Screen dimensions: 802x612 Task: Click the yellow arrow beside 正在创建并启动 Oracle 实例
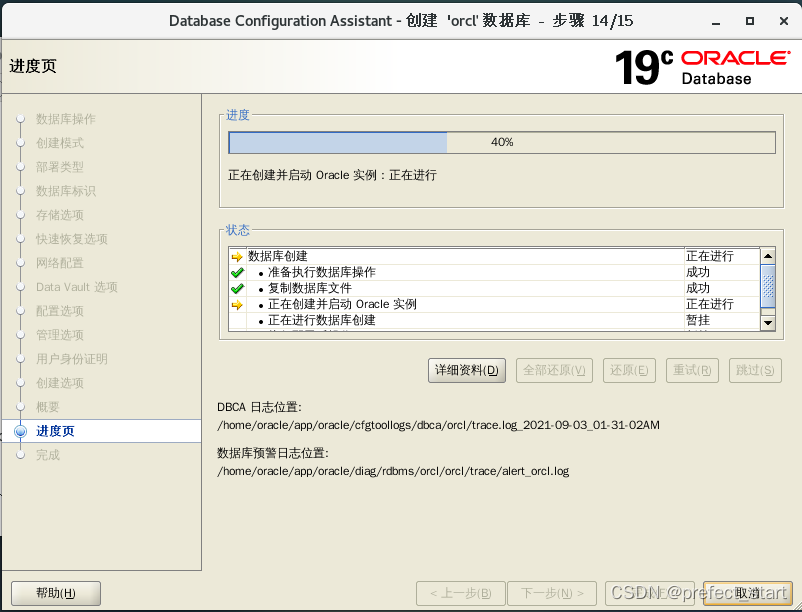pos(237,305)
